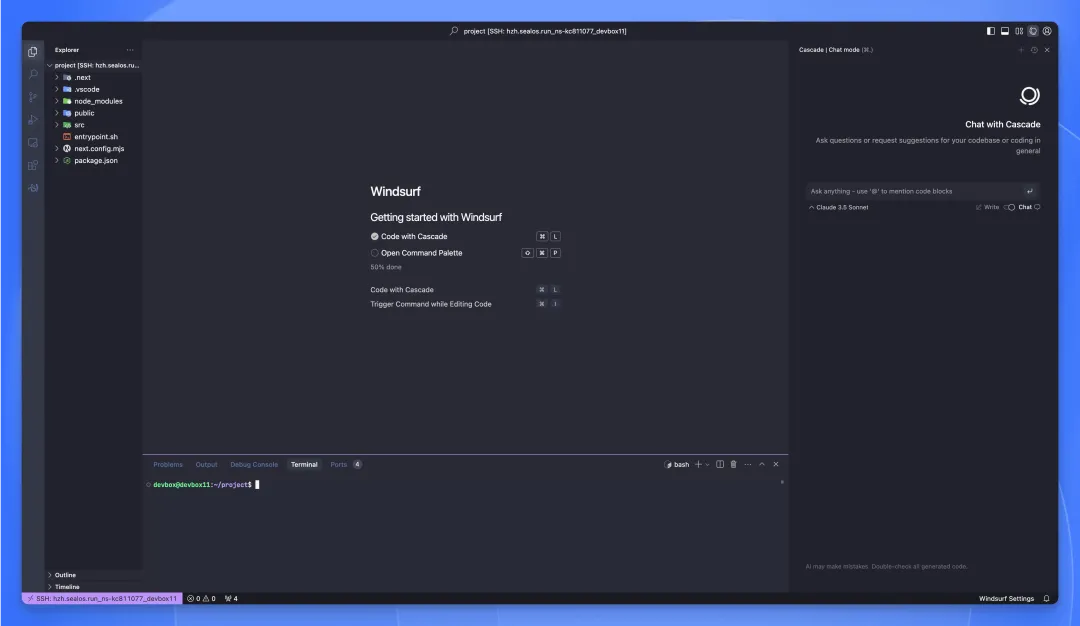The height and width of the screenshot is (626, 1080).
Task: Open the Explorer view in activity bar
Action: 32,52
